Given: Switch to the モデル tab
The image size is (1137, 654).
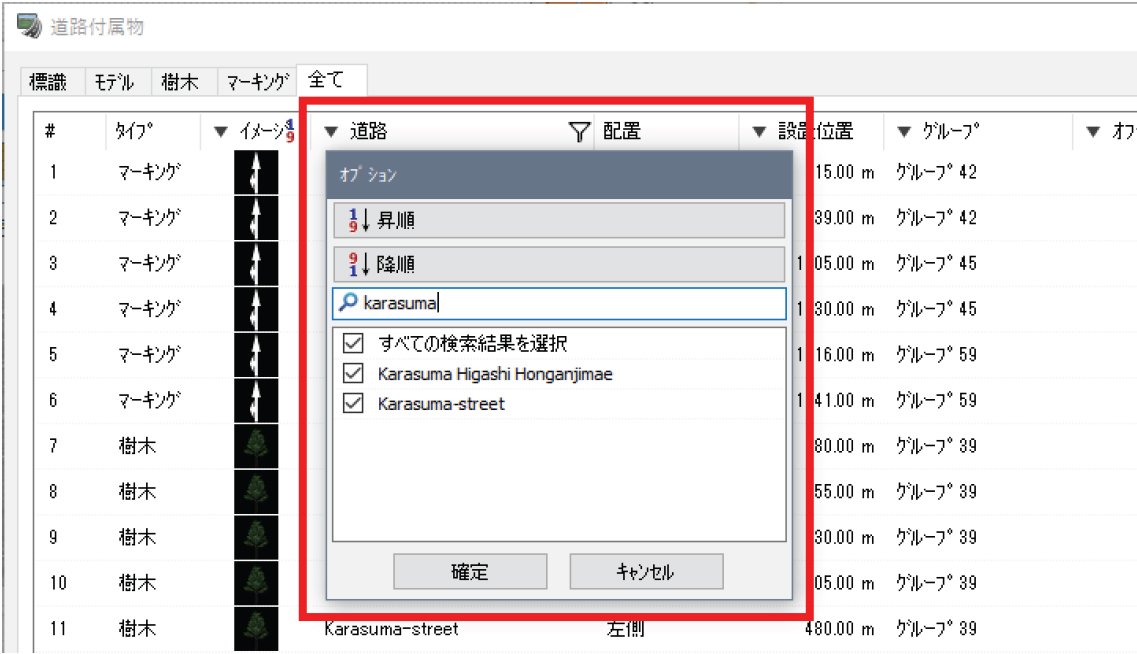Looking at the screenshot, I should pos(118,82).
